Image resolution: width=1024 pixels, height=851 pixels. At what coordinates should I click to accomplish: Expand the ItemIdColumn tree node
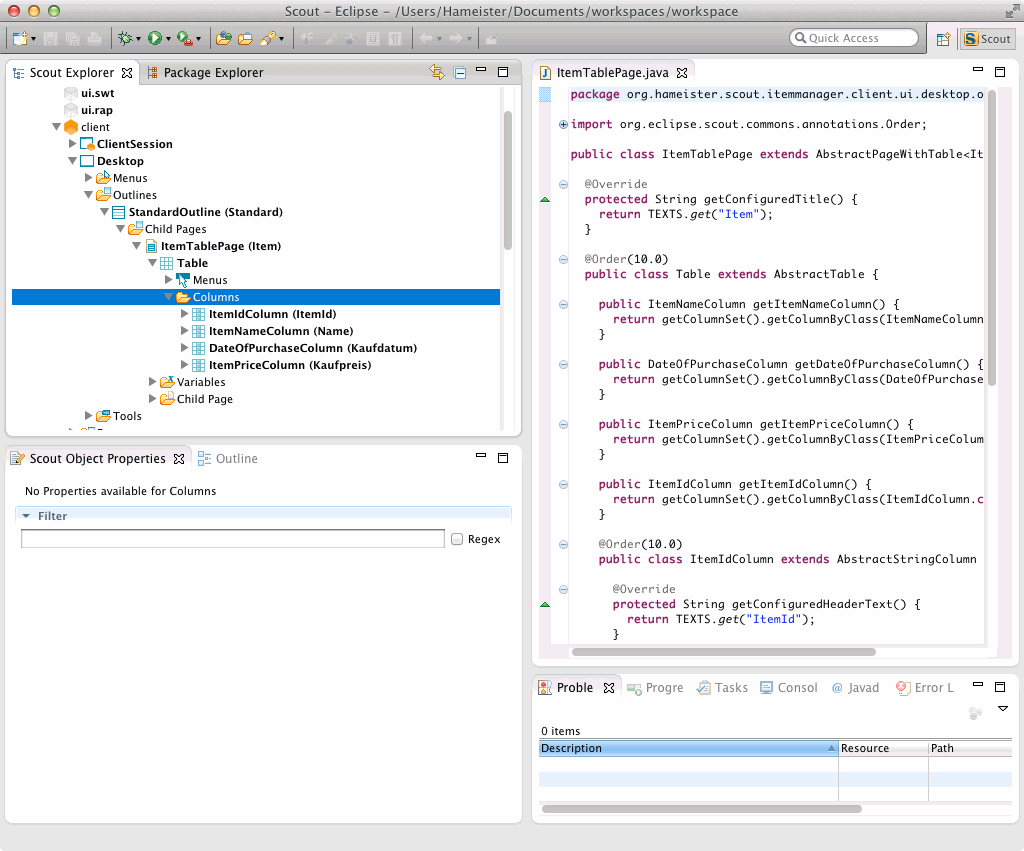click(185, 314)
